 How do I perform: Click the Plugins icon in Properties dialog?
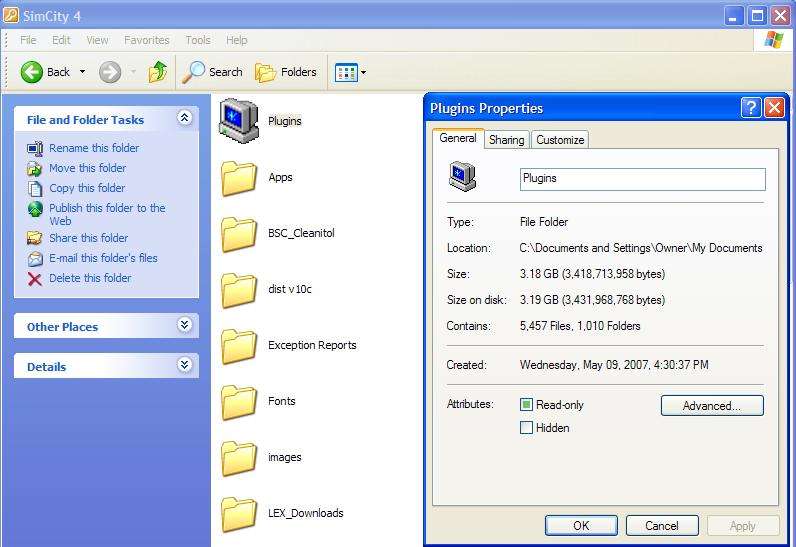coord(462,176)
